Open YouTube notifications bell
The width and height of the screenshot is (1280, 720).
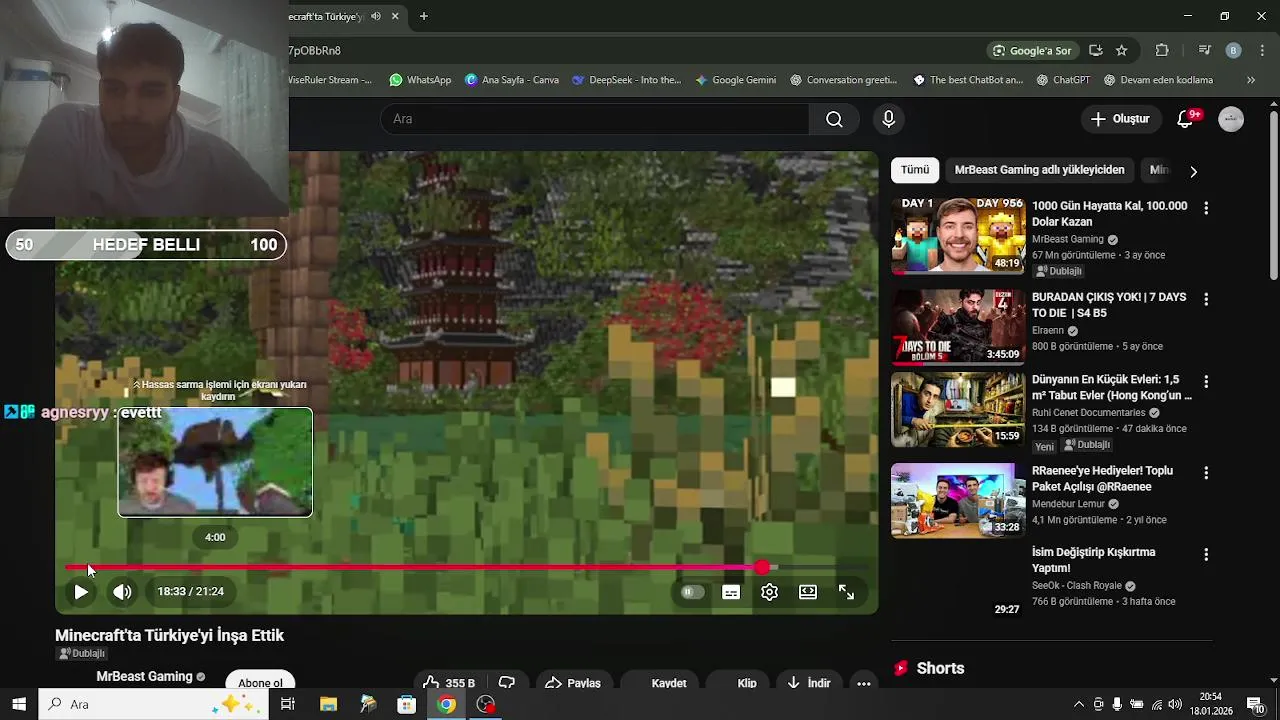1186,119
